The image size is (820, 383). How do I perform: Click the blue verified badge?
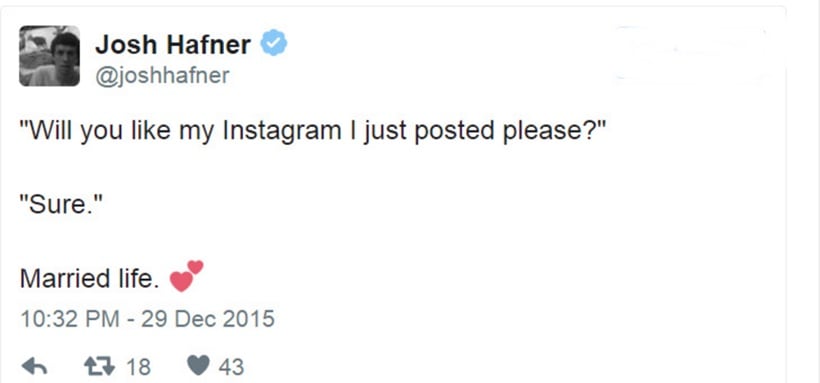coord(274,43)
